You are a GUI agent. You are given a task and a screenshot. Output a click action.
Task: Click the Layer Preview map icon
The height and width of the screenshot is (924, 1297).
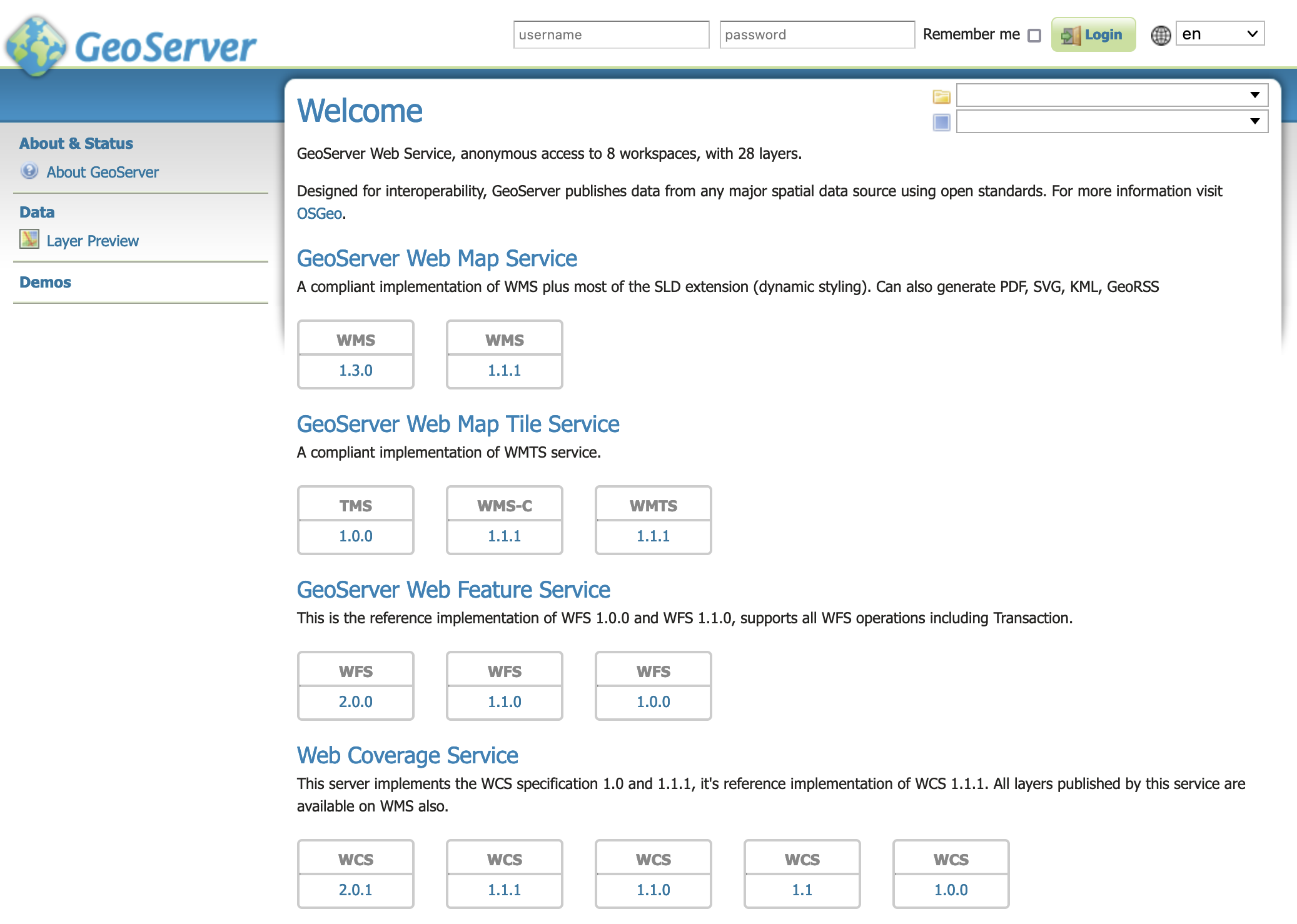[29, 239]
